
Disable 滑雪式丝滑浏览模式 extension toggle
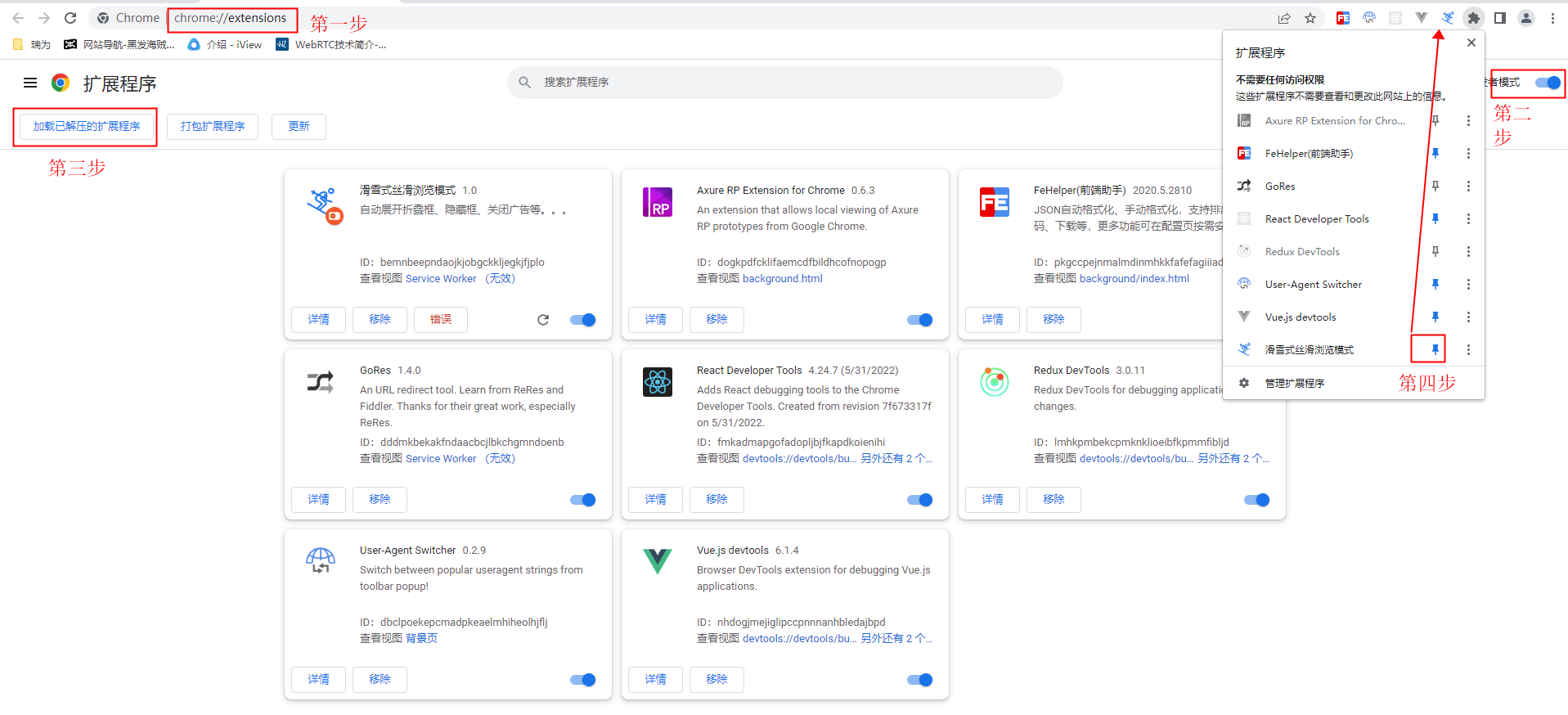pos(583,320)
